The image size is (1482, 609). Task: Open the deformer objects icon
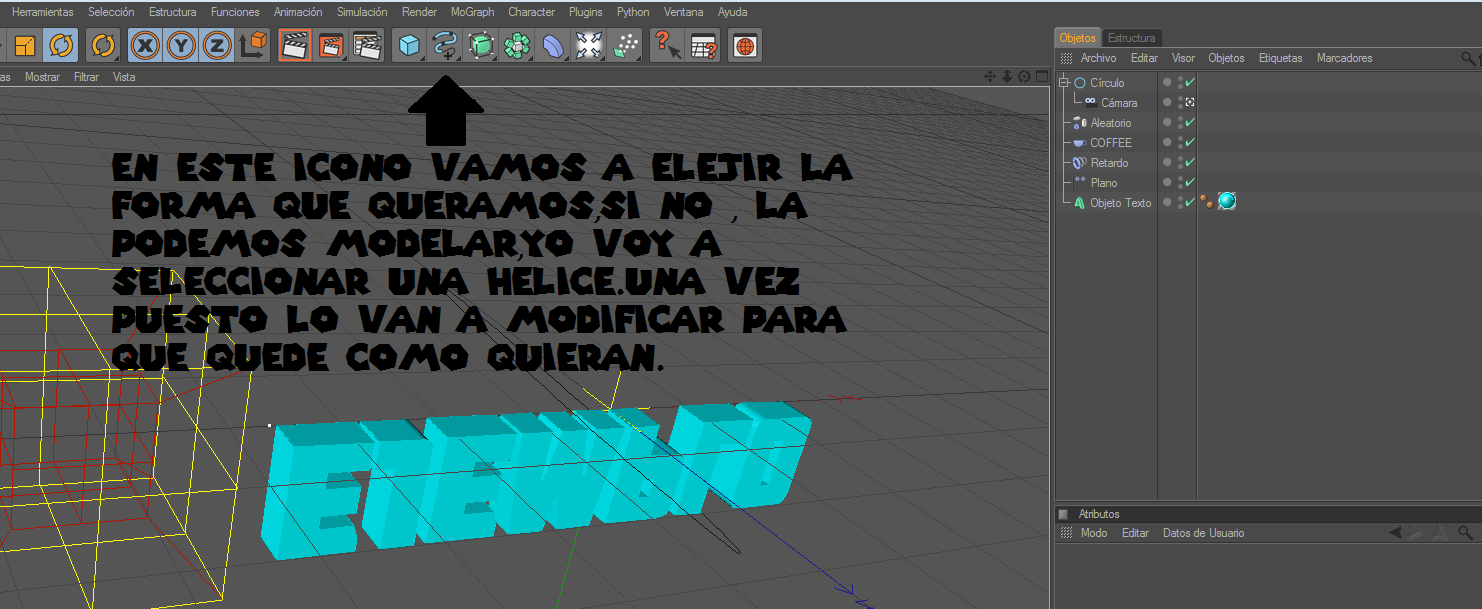point(553,45)
